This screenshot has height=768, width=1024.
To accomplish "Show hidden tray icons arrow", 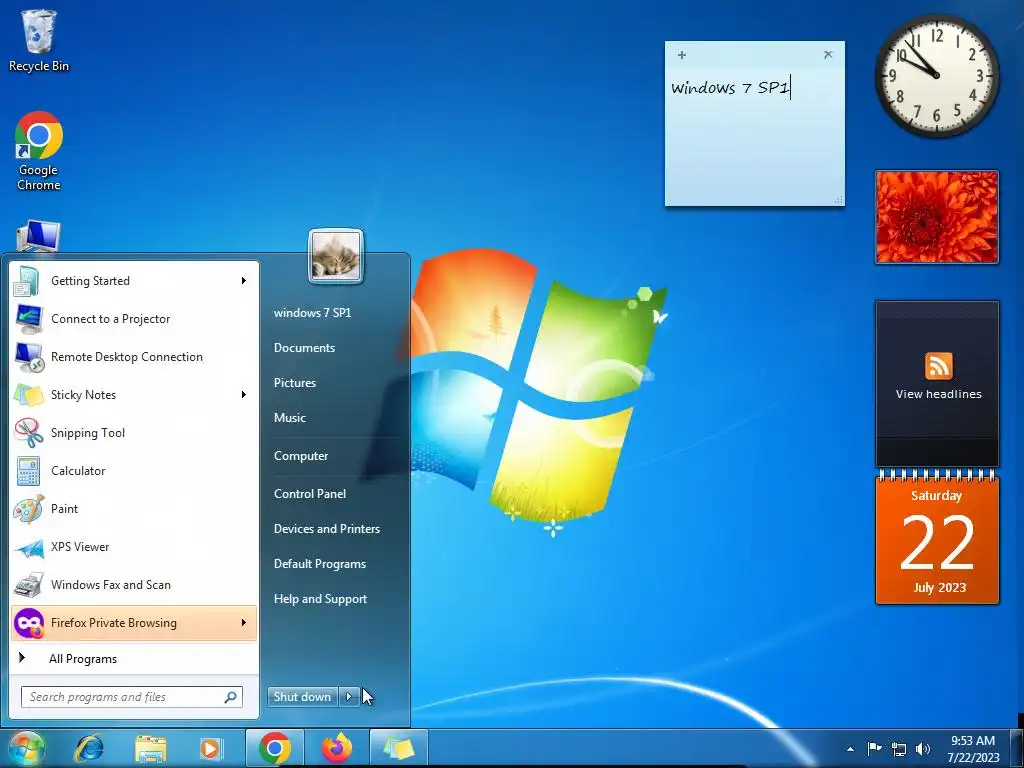I will [x=850, y=749].
